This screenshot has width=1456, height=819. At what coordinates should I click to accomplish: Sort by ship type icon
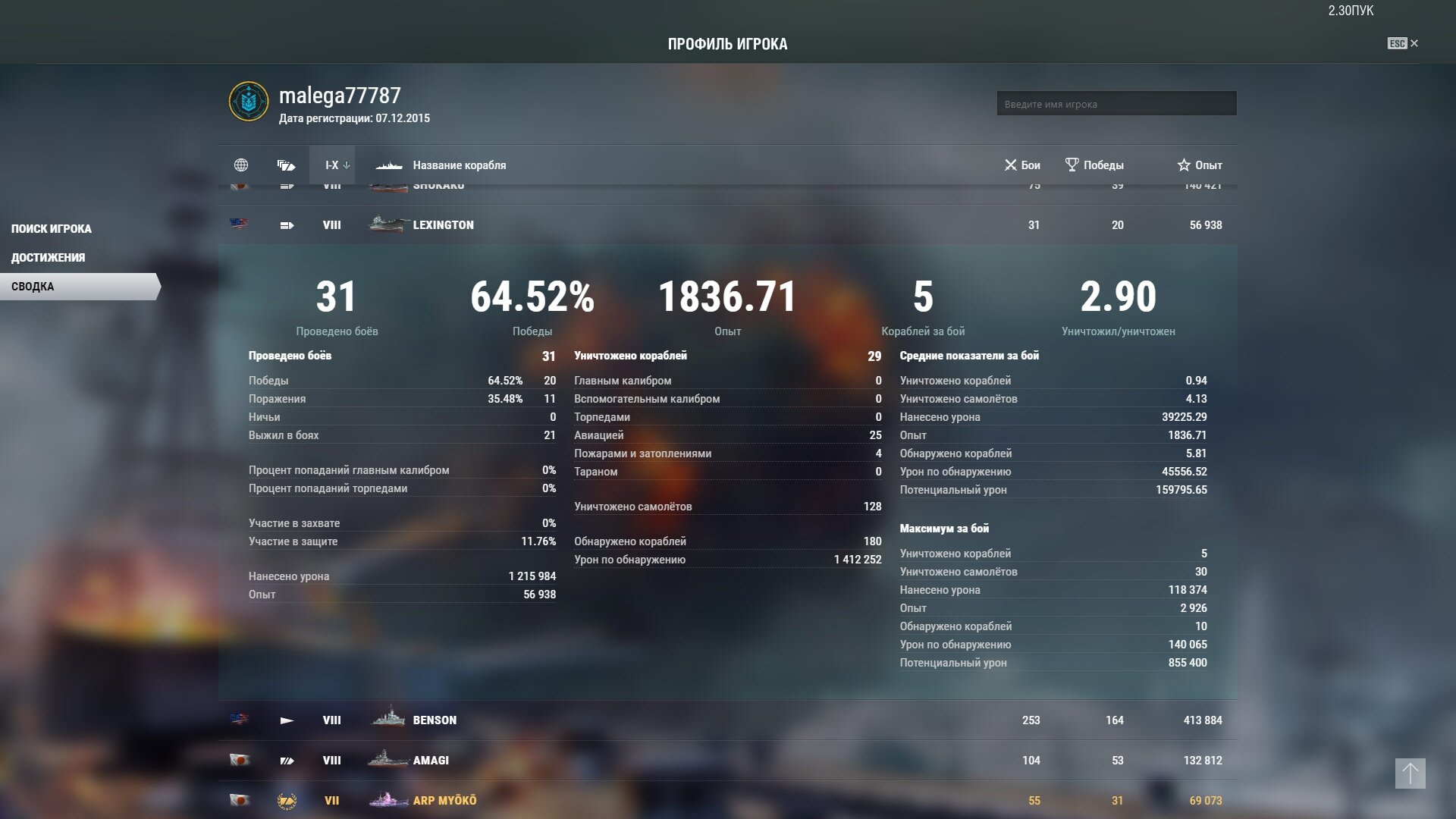coord(286,165)
